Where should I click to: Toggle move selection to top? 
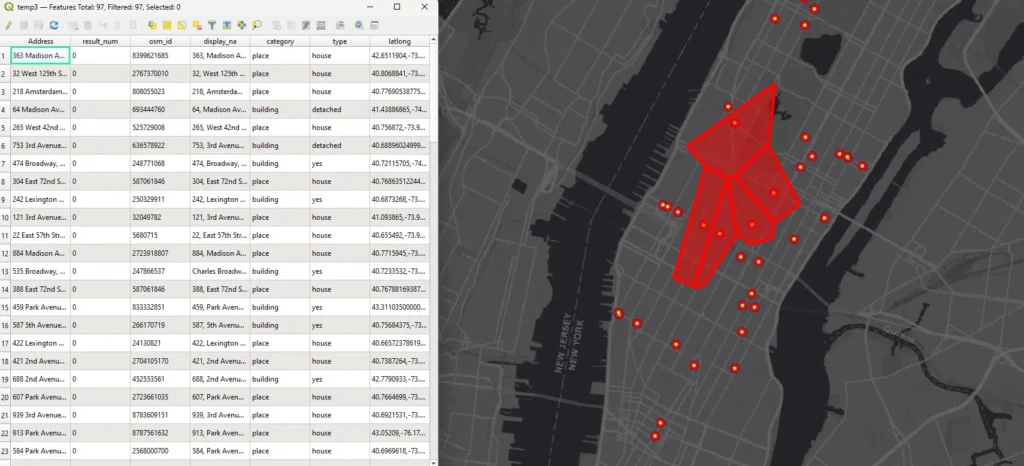pyautogui.click(x=227, y=24)
